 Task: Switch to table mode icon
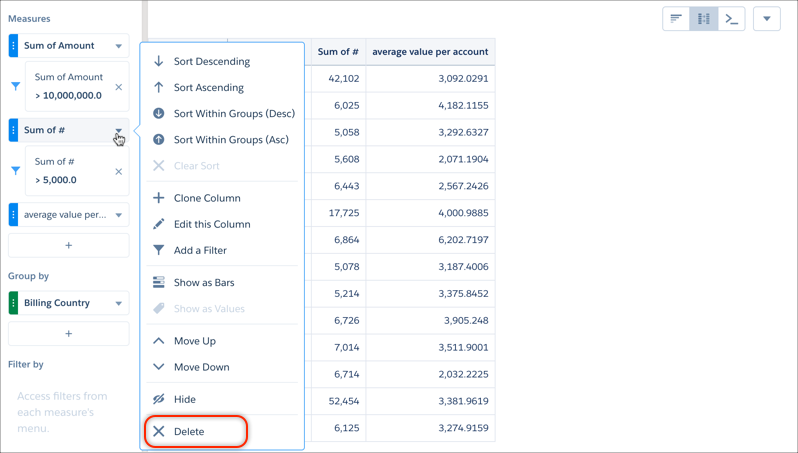(703, 19)
